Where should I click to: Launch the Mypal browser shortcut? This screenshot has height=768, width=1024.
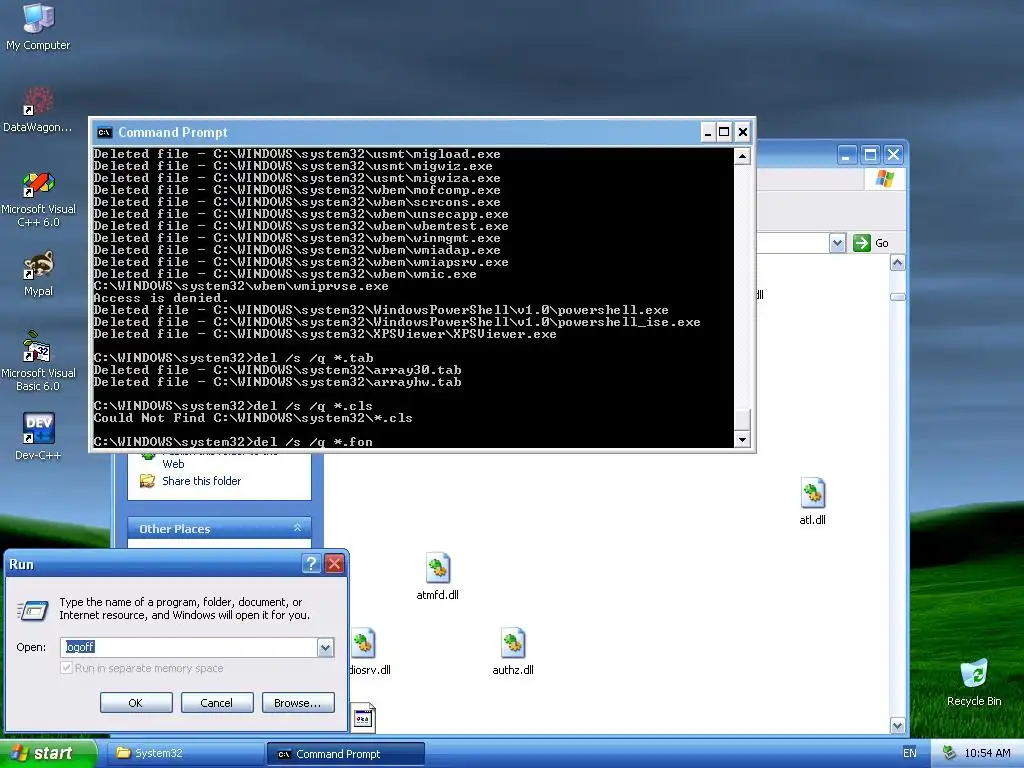[x=38, y=273]
